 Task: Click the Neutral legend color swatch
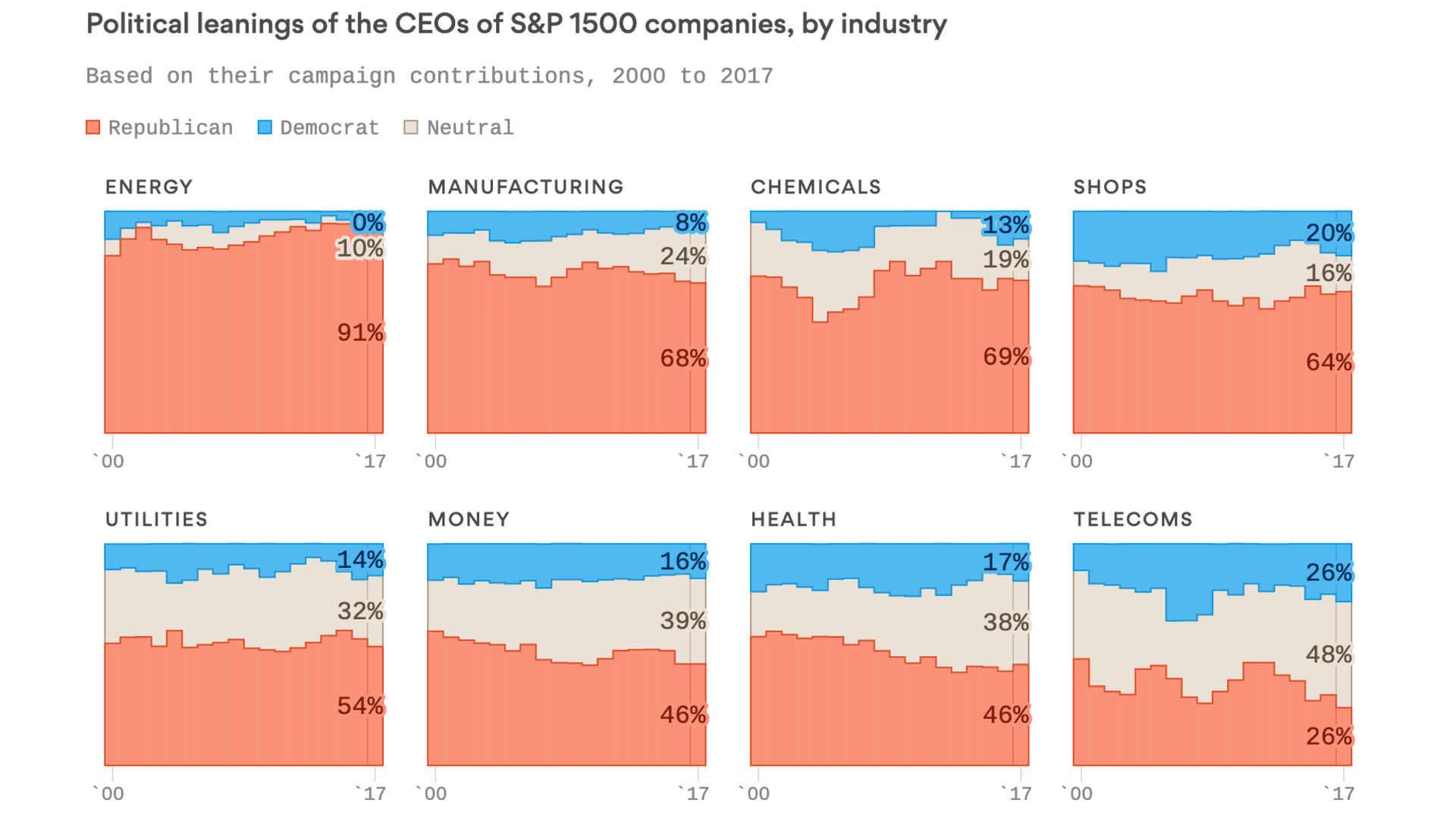(411, 127)
